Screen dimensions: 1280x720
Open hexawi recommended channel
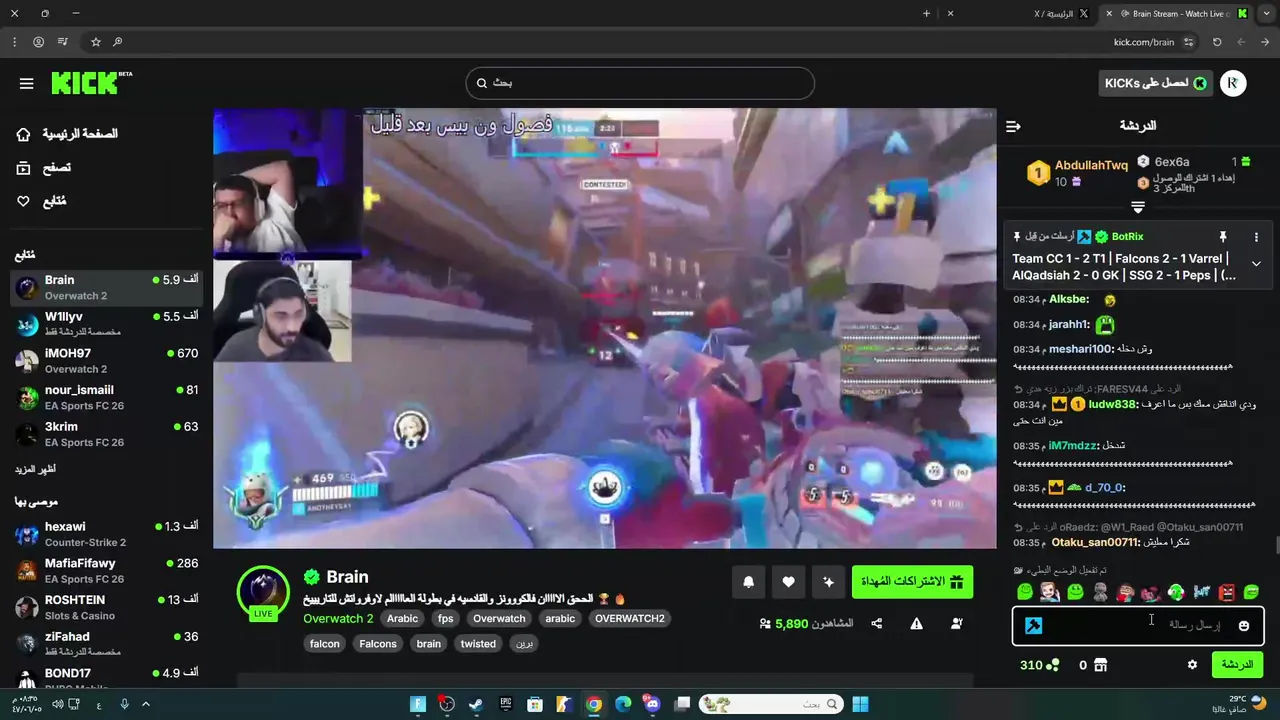click(107, 534)
